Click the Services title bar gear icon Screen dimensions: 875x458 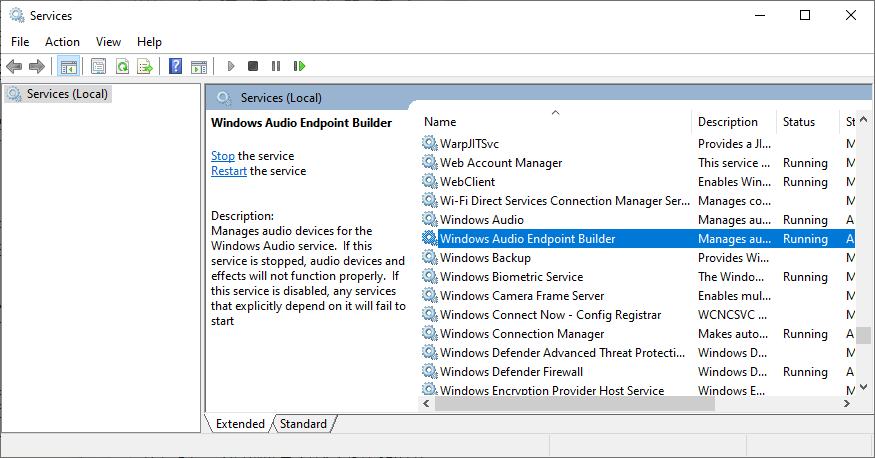tap(17, 16)
